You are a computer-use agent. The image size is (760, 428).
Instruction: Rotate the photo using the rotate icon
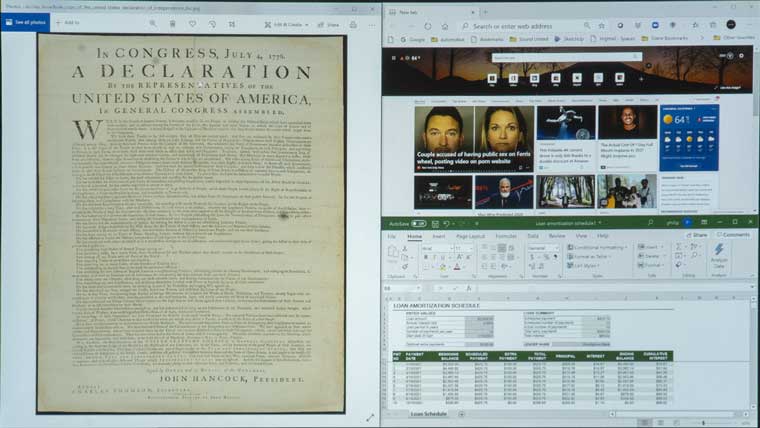212,24
